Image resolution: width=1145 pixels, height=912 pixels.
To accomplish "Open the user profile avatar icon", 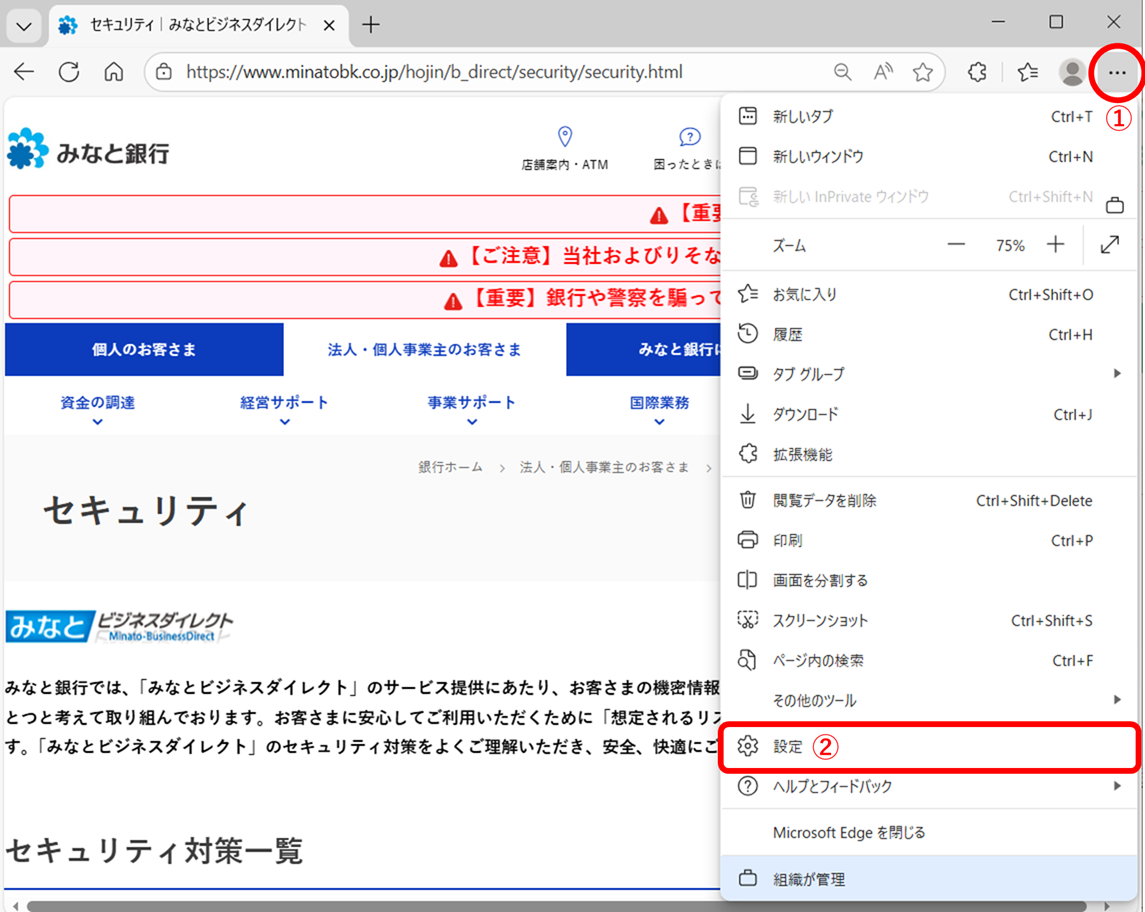I will point(1072,72).
